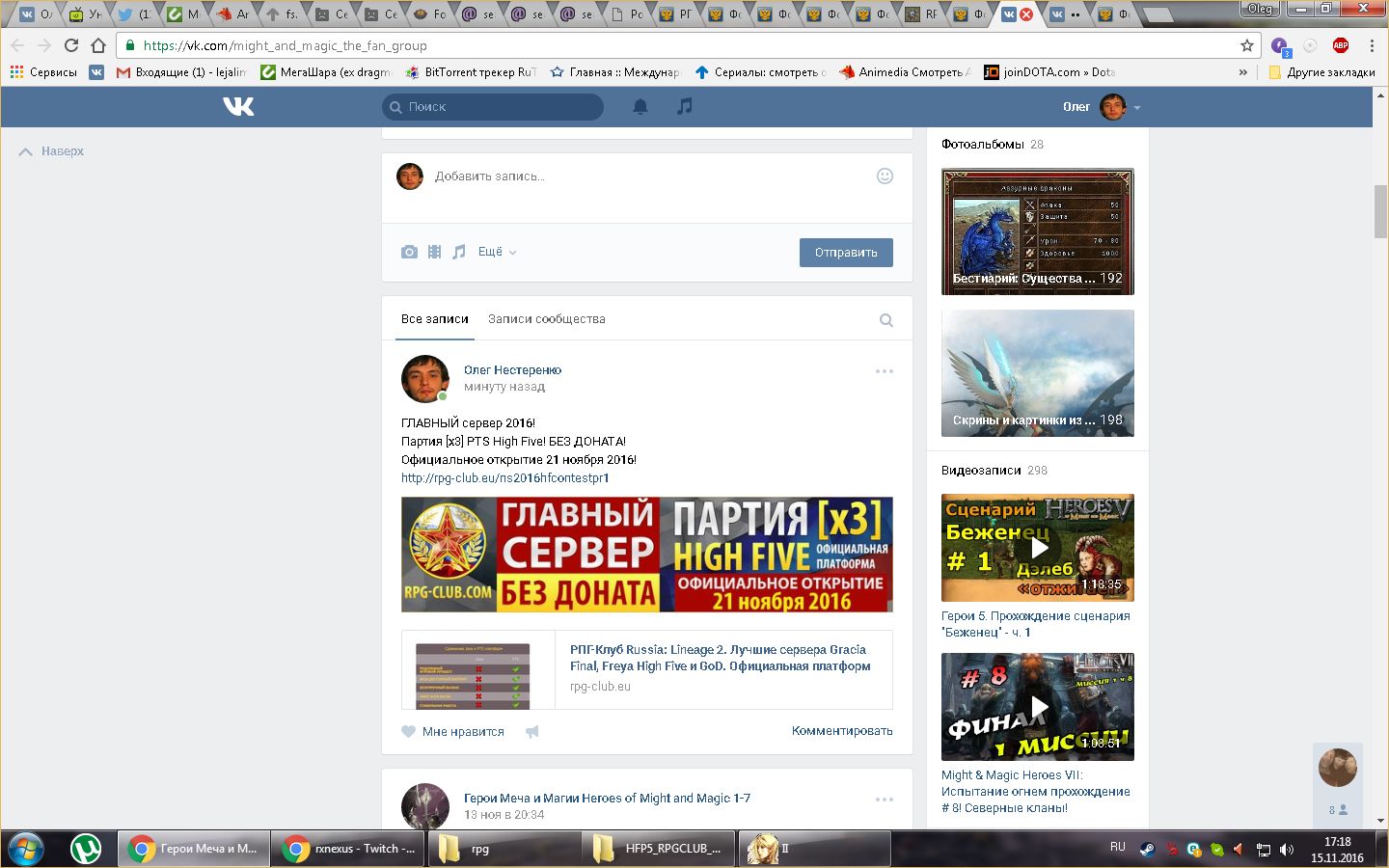Like the post via Мне нравится
This screenshot has height=868, width=1389.
pyautogui.click(x=452, y=732)
